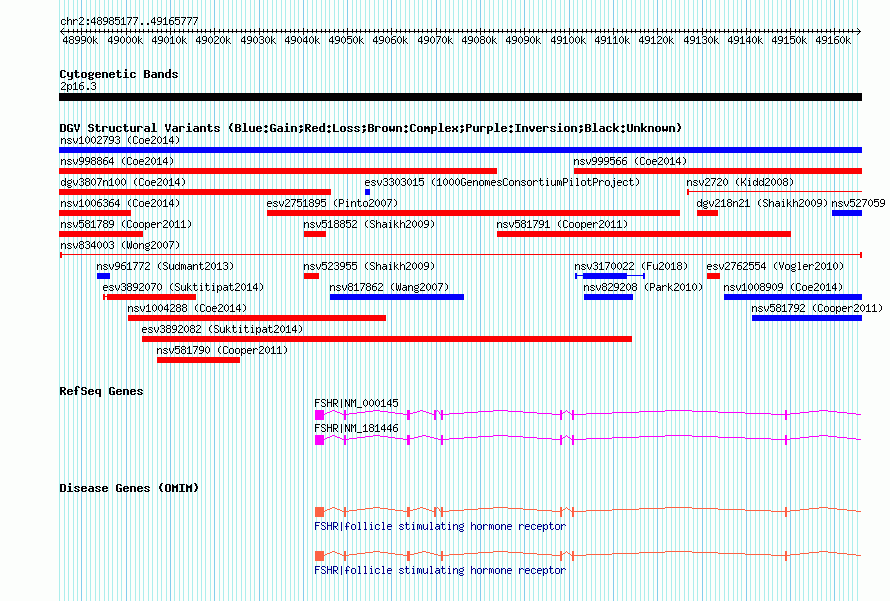This screenshot has height=601, width=890.
Task: Open nsv518852 (Shaikh2009) variant
Action: pos(314,234)
